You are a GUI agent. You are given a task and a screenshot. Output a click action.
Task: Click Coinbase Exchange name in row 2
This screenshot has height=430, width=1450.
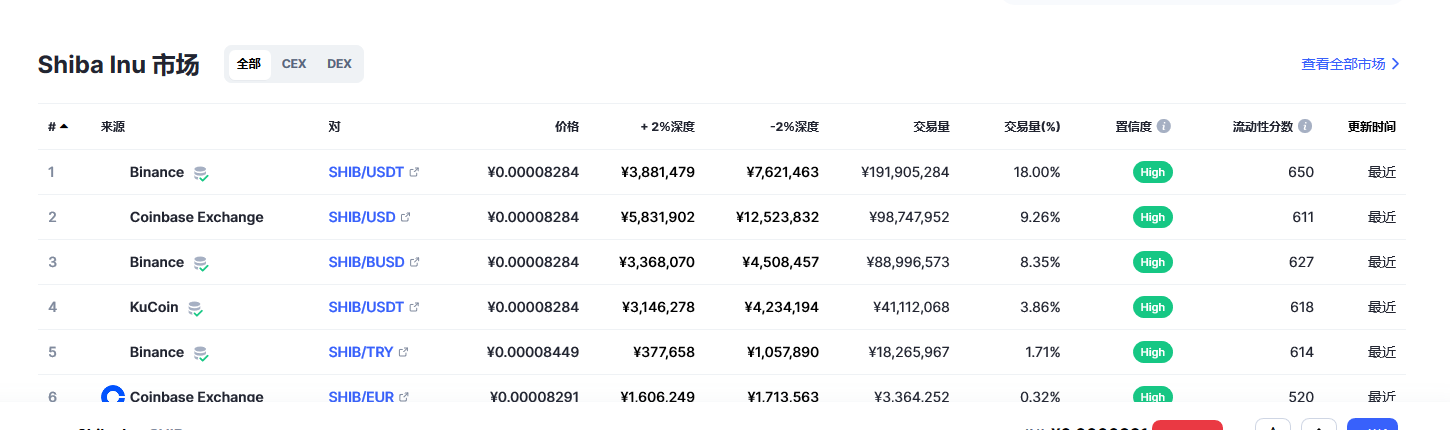click(196, 217)
